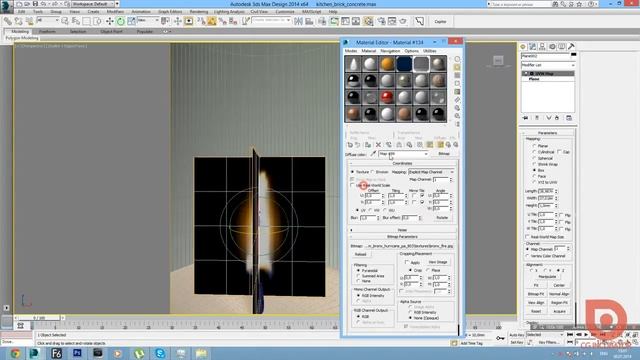Toggle Backlight icon on Material Editor side bar
The image size is (640, 360).
tap(457, 67)
